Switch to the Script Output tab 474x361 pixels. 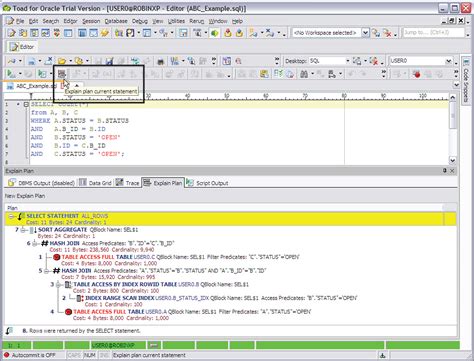tap(207, 183)
